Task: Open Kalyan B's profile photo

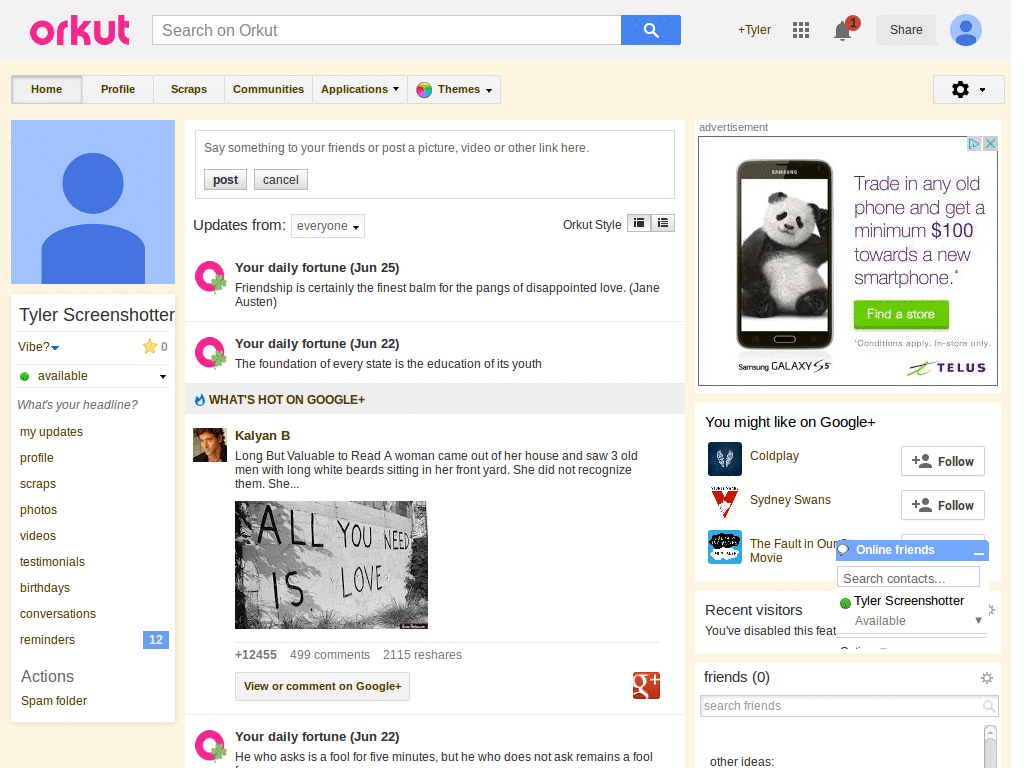Action: tap(210, 445)
